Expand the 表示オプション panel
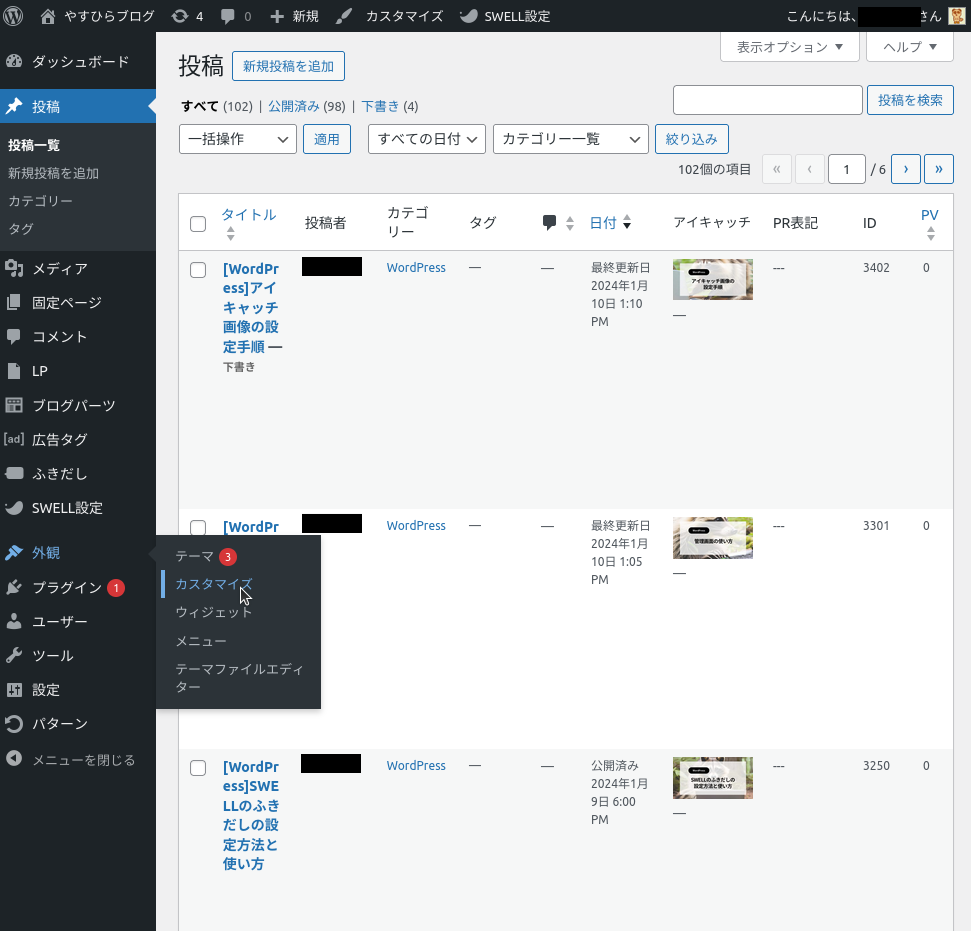Image resolution: width=971 pixels, height=931 pixels. [x=790, y=47]
